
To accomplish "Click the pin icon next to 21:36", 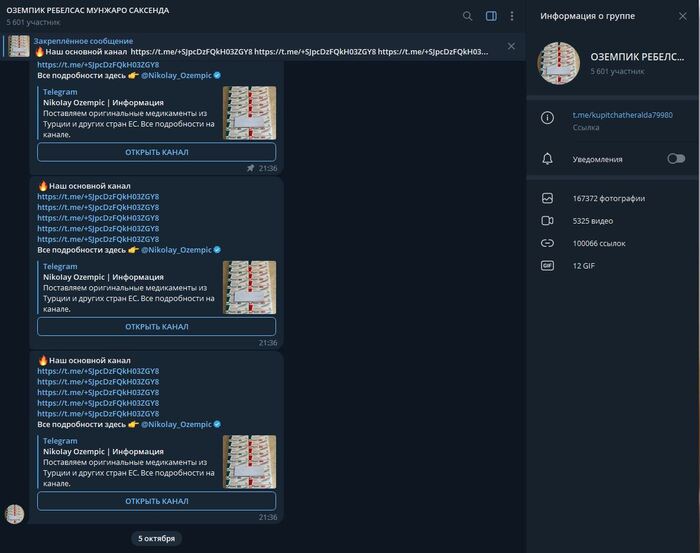I will 250,168.
